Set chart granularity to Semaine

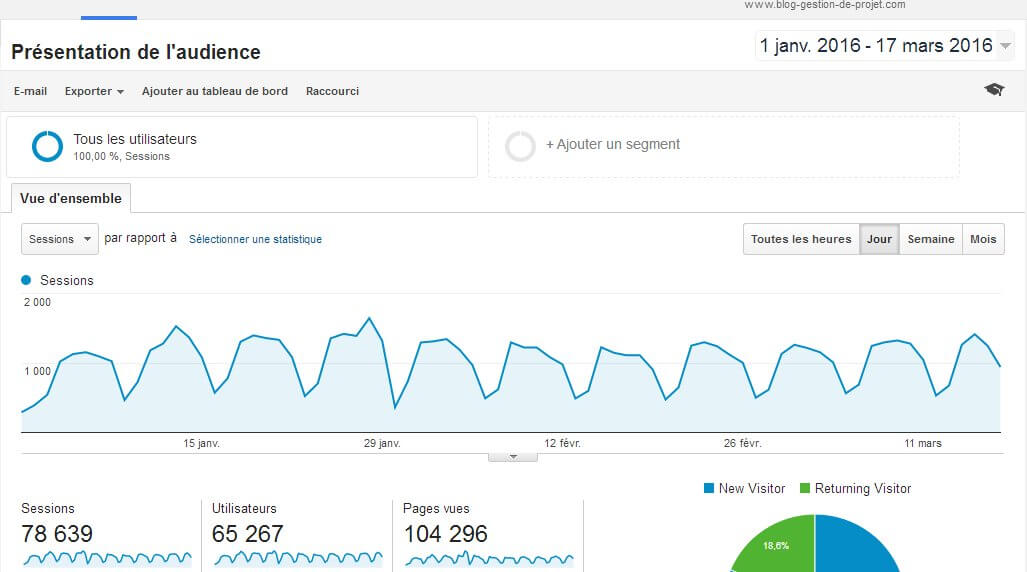tap(931, 239)
